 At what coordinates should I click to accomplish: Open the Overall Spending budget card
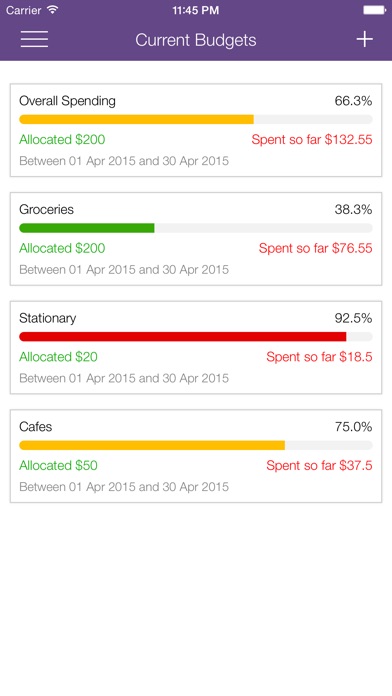click(x=196, y=130)
